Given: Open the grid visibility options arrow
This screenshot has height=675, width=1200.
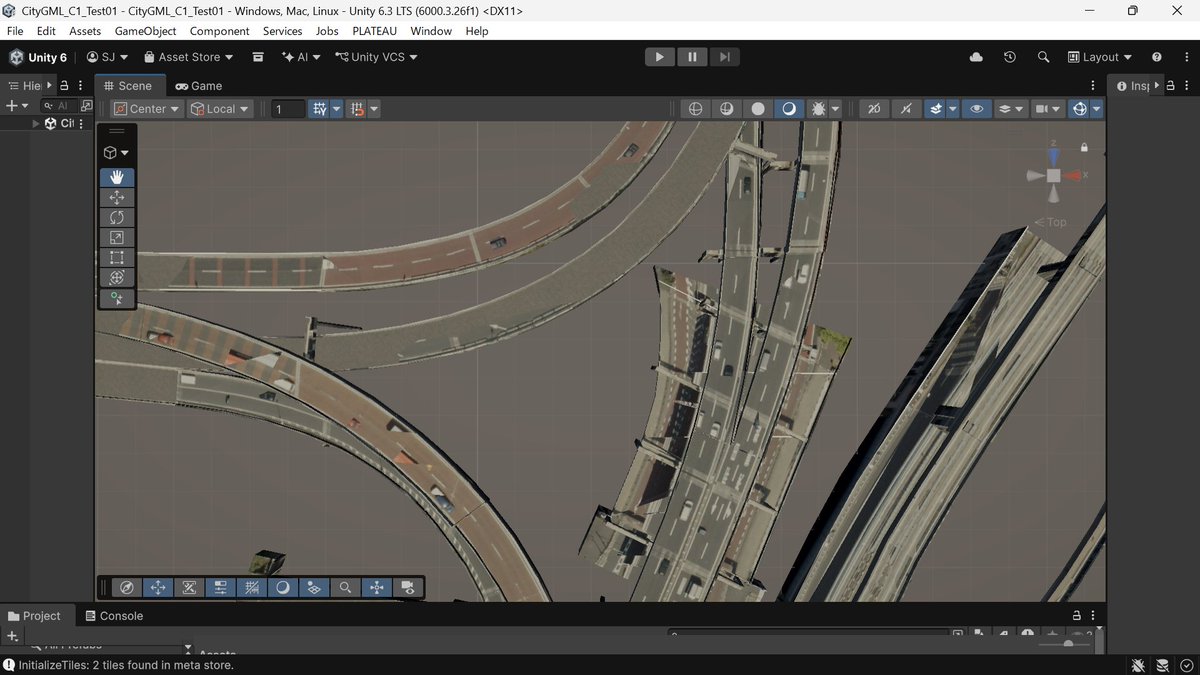Looking at the screenshot, I should [x=337, y=109].
